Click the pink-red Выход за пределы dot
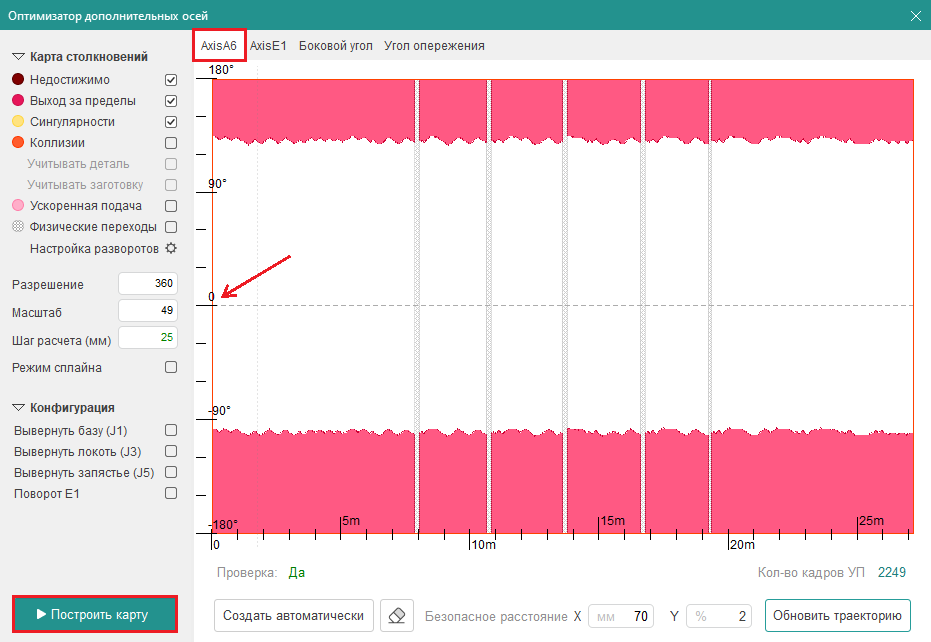 click(x=18, y=101)
